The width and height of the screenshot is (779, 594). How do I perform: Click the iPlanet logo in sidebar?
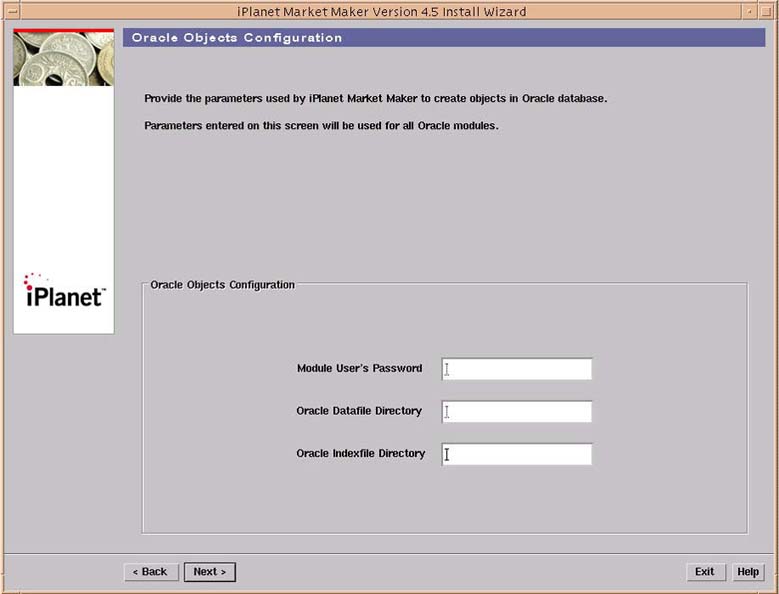(x=64, y=291)
